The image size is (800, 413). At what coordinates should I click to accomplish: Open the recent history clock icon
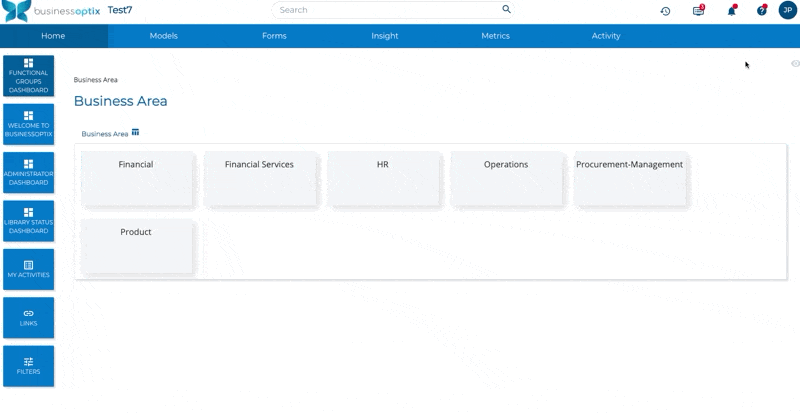coord(665,11)
